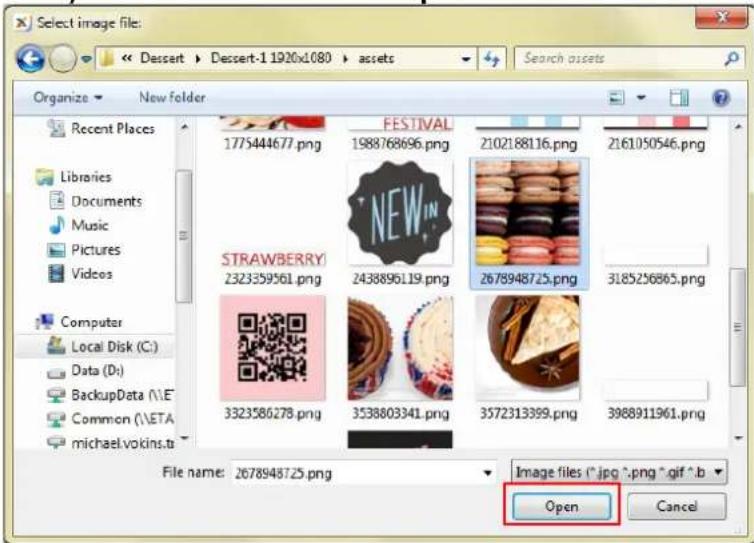Image resolution: width=754 pixels, height=543 pixels.
Task: Select the chocolate cake thumbnail 3572313399.png
Action: coord(528,348)
